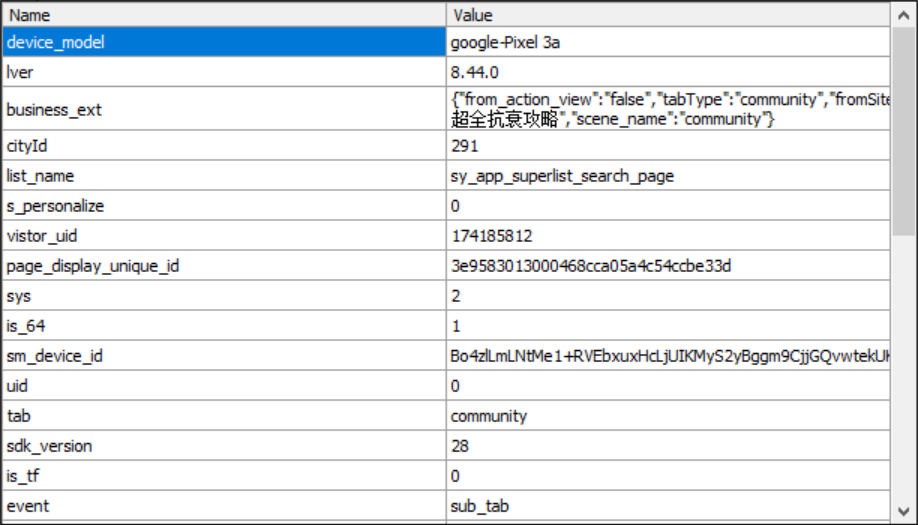This screenshot has height=525, width=918.
Task: Select the sm_device_id name cell
Action: [x=224, y=356]
